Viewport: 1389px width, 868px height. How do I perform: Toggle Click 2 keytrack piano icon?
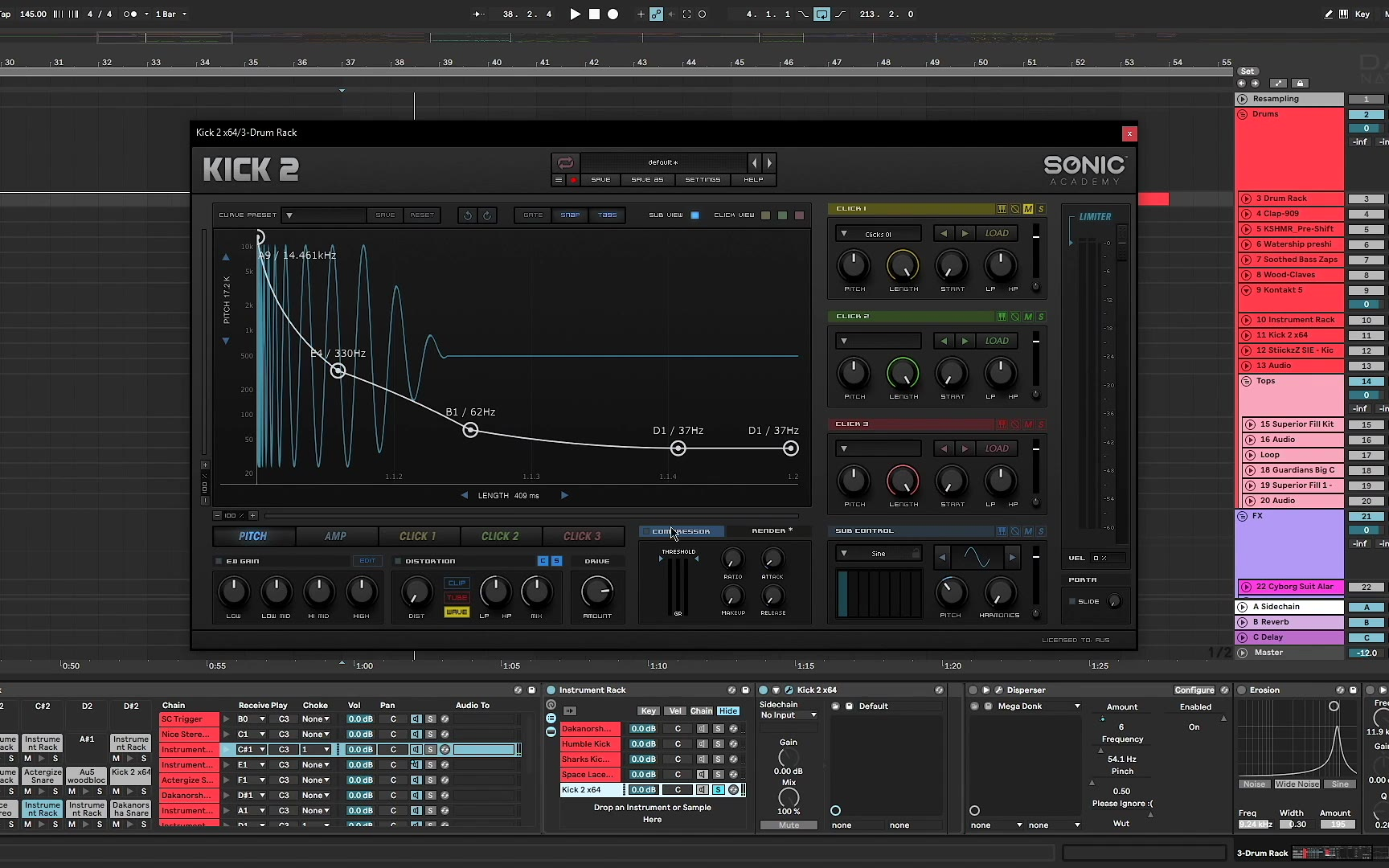1002,317
